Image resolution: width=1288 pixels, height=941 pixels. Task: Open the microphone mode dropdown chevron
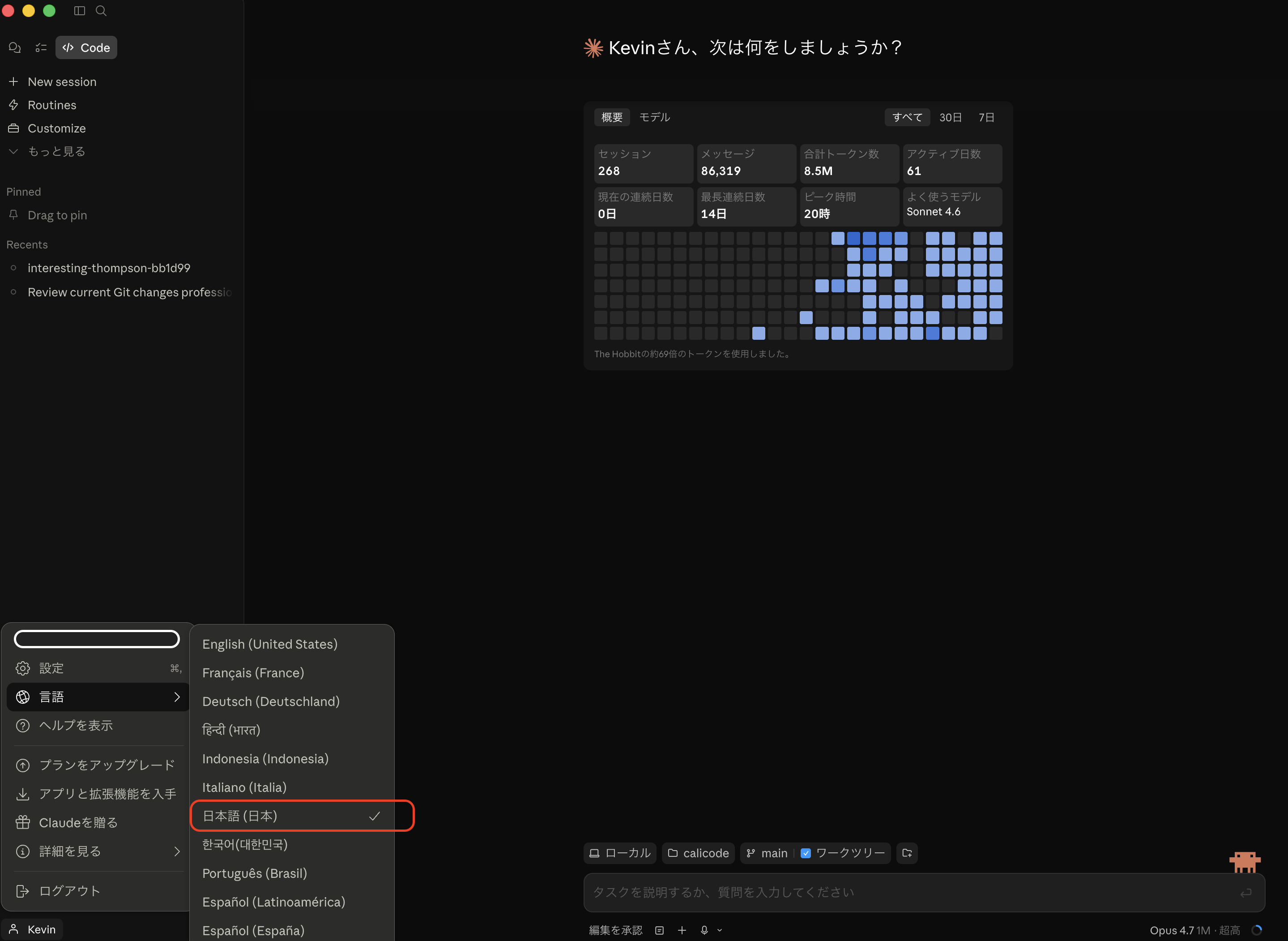pyautogui.click(x=720, y=930)
